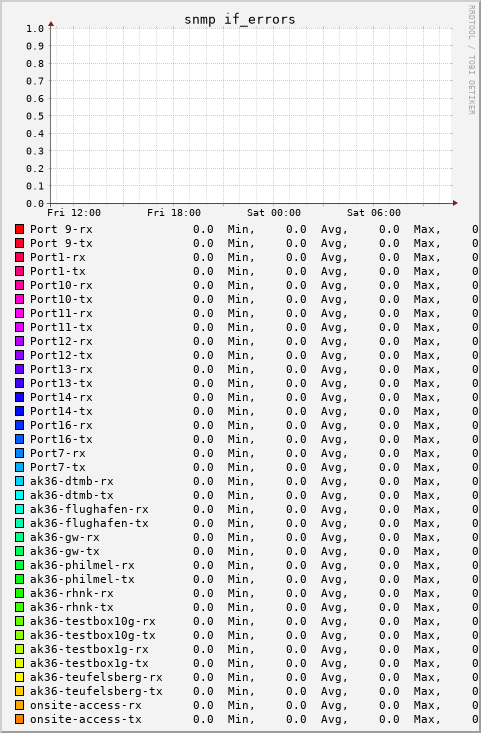The height and width of the screenshot is (733, 481).
Task: Click the cyan swatch beside ak36-dtmb-tx
Action: click(x=19, y=495)
